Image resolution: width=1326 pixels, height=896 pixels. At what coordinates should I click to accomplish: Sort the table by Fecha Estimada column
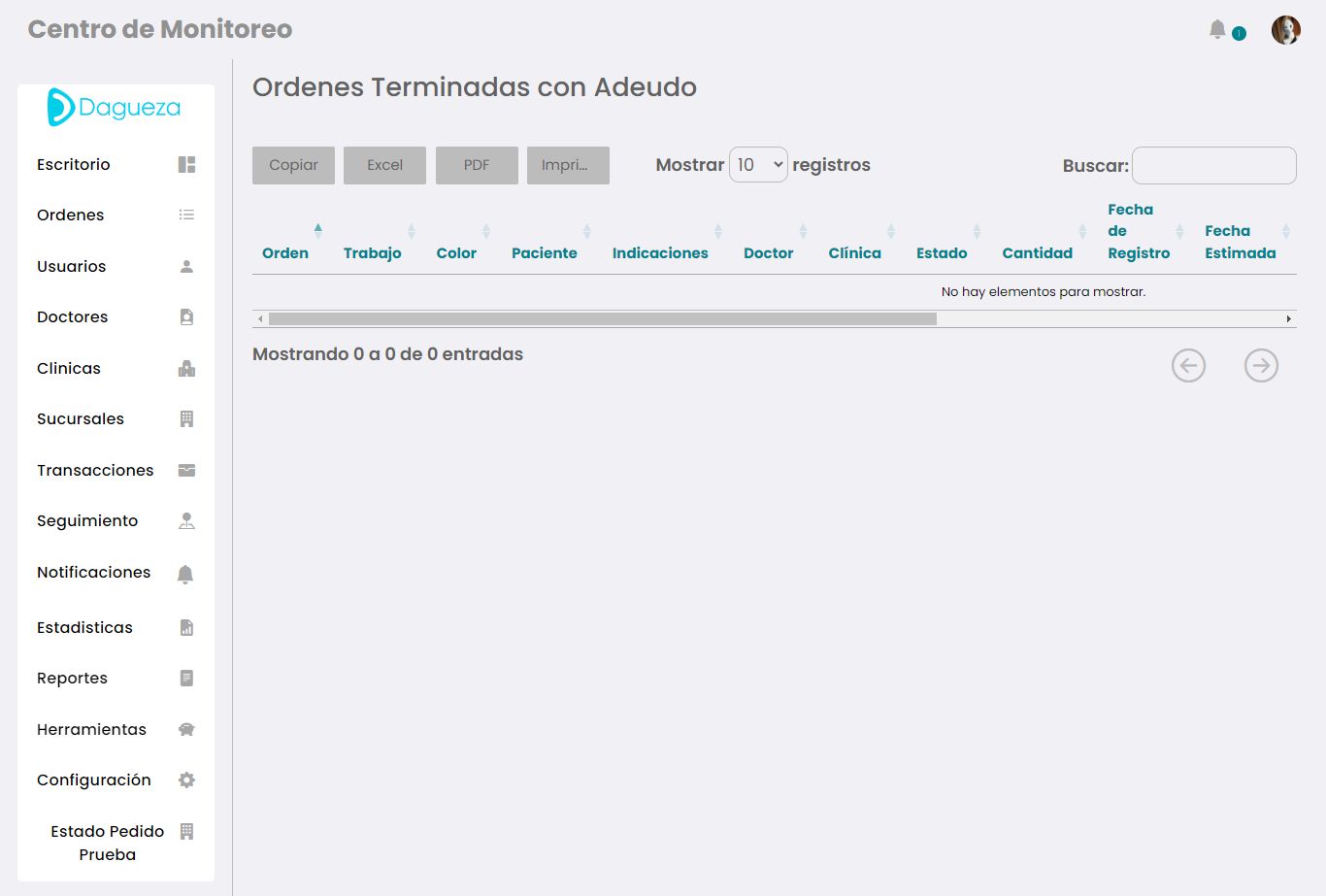[x=1240, y=242]
